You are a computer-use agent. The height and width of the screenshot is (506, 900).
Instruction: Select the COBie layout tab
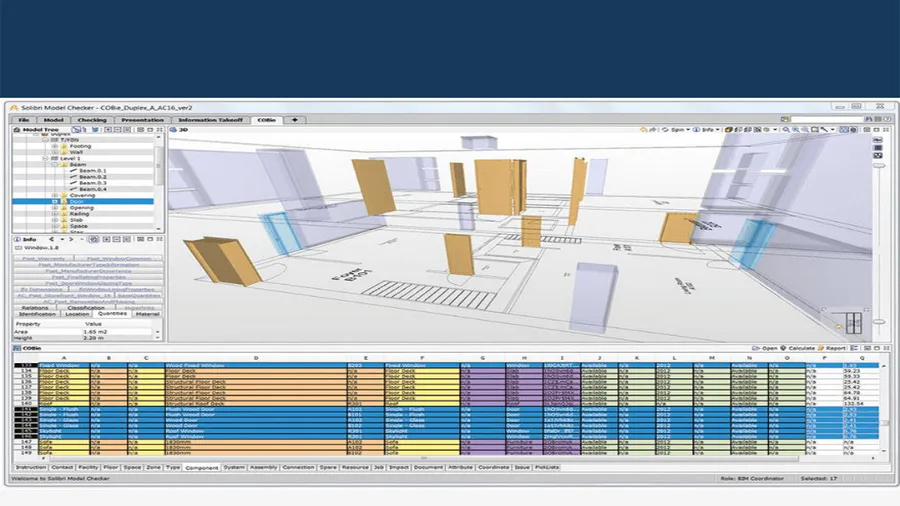tap(266, 120)
